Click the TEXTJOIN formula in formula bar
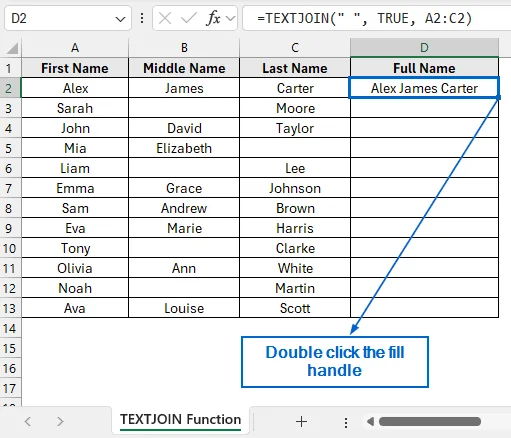Screen dimensions: 511x438 (x=365, y=18)
